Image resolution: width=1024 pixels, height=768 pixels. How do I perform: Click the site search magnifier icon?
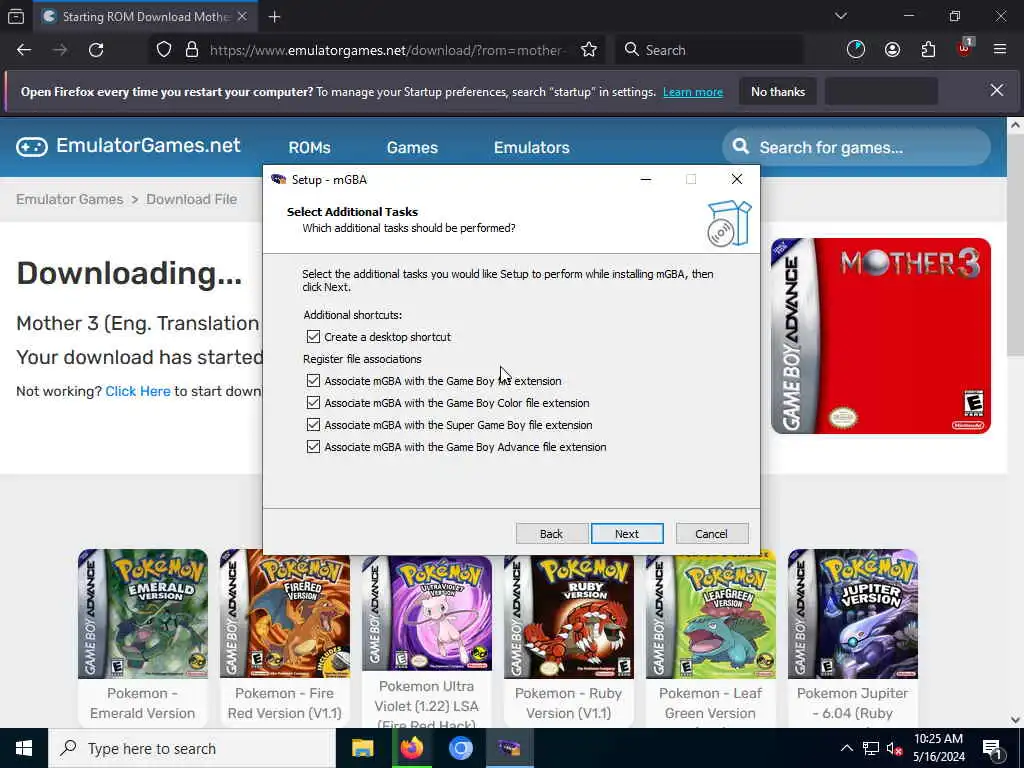741,146
